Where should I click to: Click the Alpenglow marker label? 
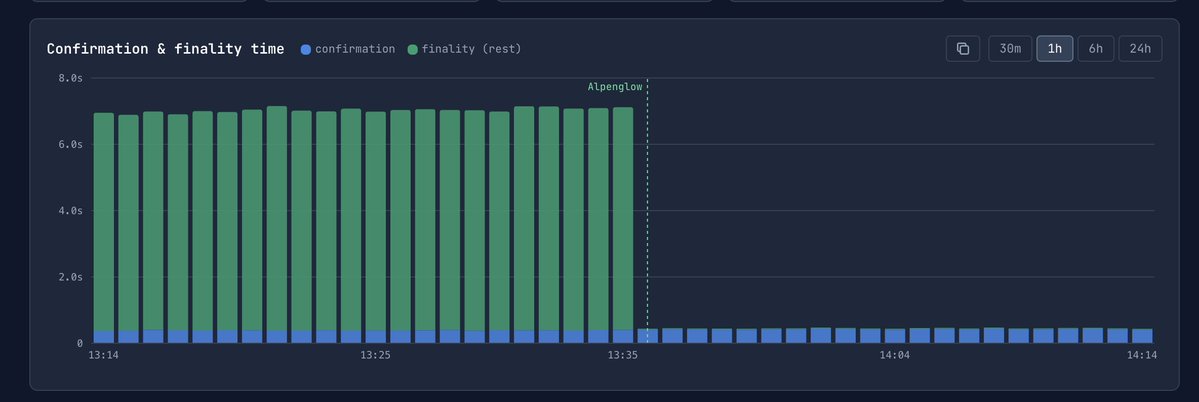click(x=615, y=87)
